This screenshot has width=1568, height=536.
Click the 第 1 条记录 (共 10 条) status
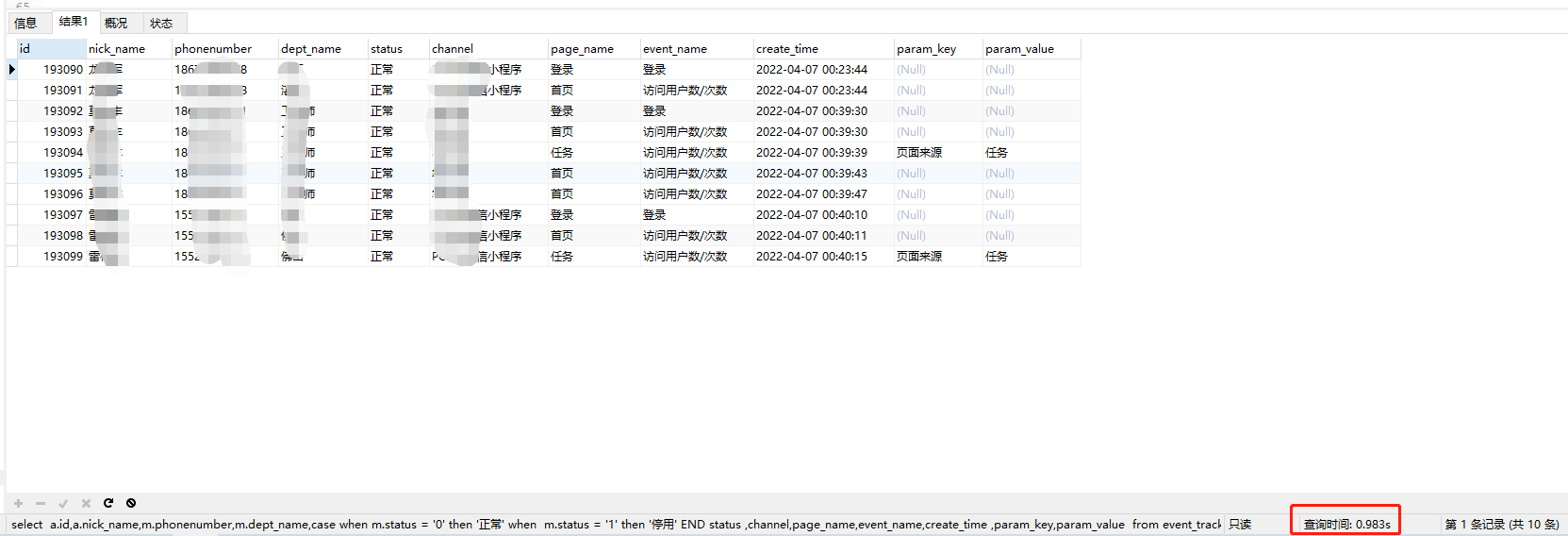tap(1501, 525)
